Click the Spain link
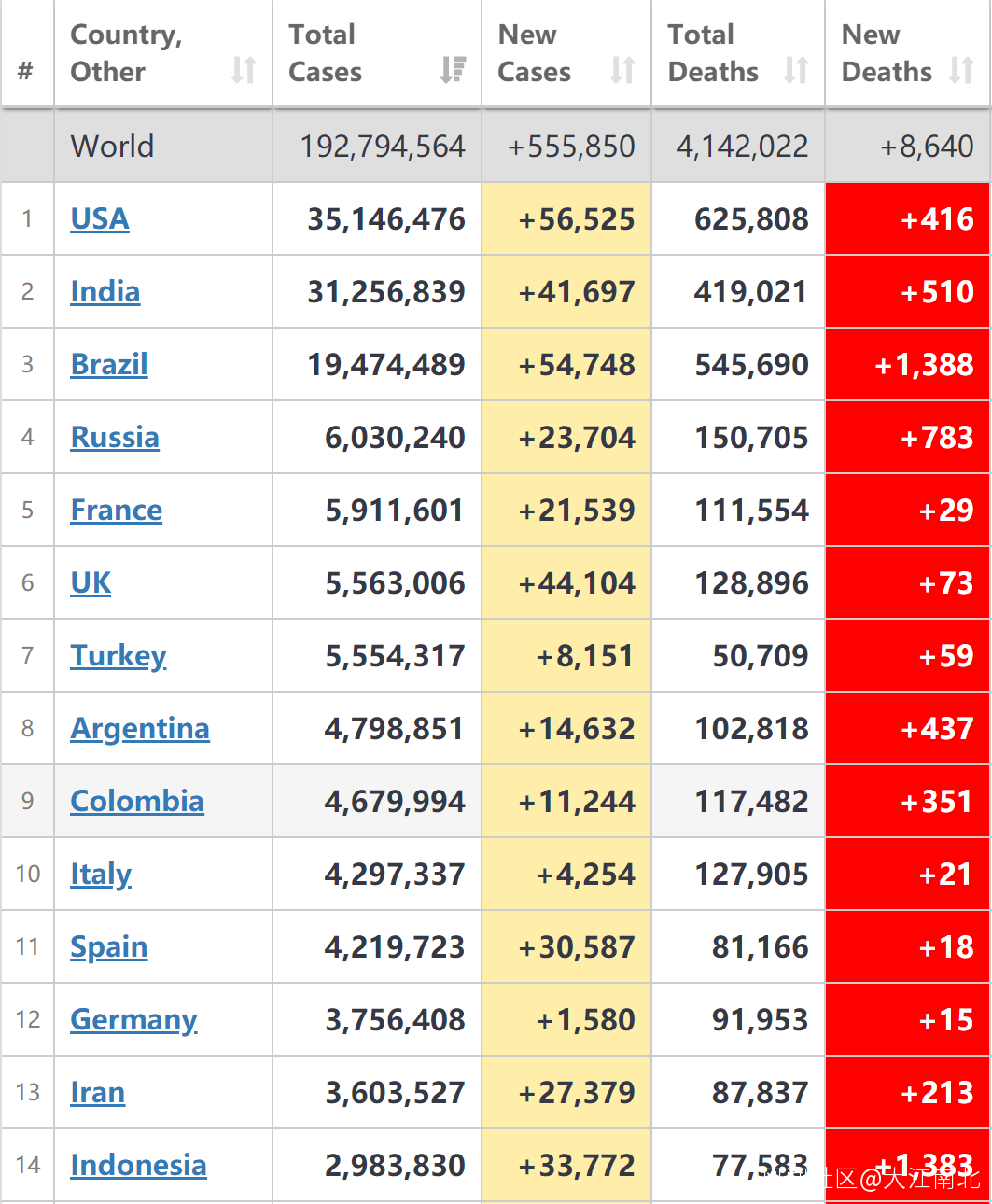The image size is (992, 1204). (x=109, y=946)
